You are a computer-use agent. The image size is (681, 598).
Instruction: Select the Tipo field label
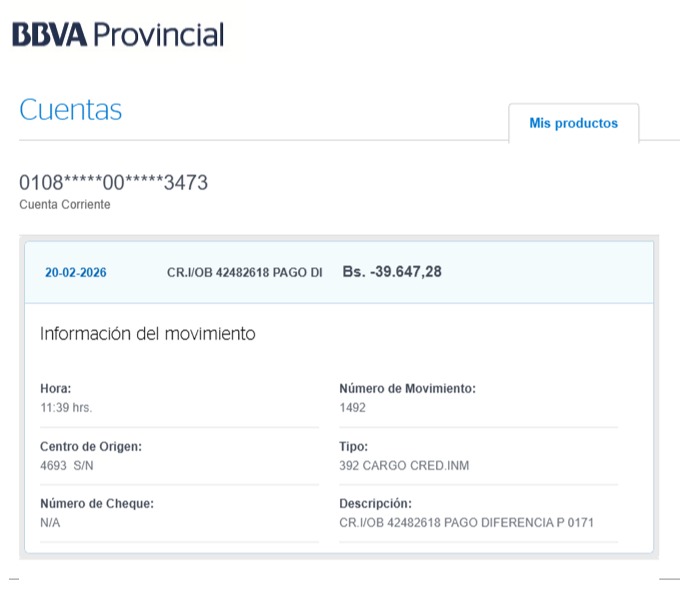point(354,446)
